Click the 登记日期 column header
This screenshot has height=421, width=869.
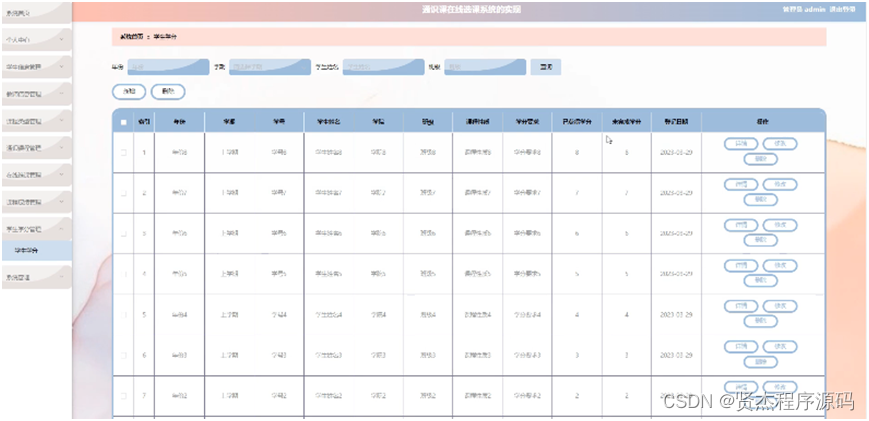pyautogui.click(x=676, y=122)
